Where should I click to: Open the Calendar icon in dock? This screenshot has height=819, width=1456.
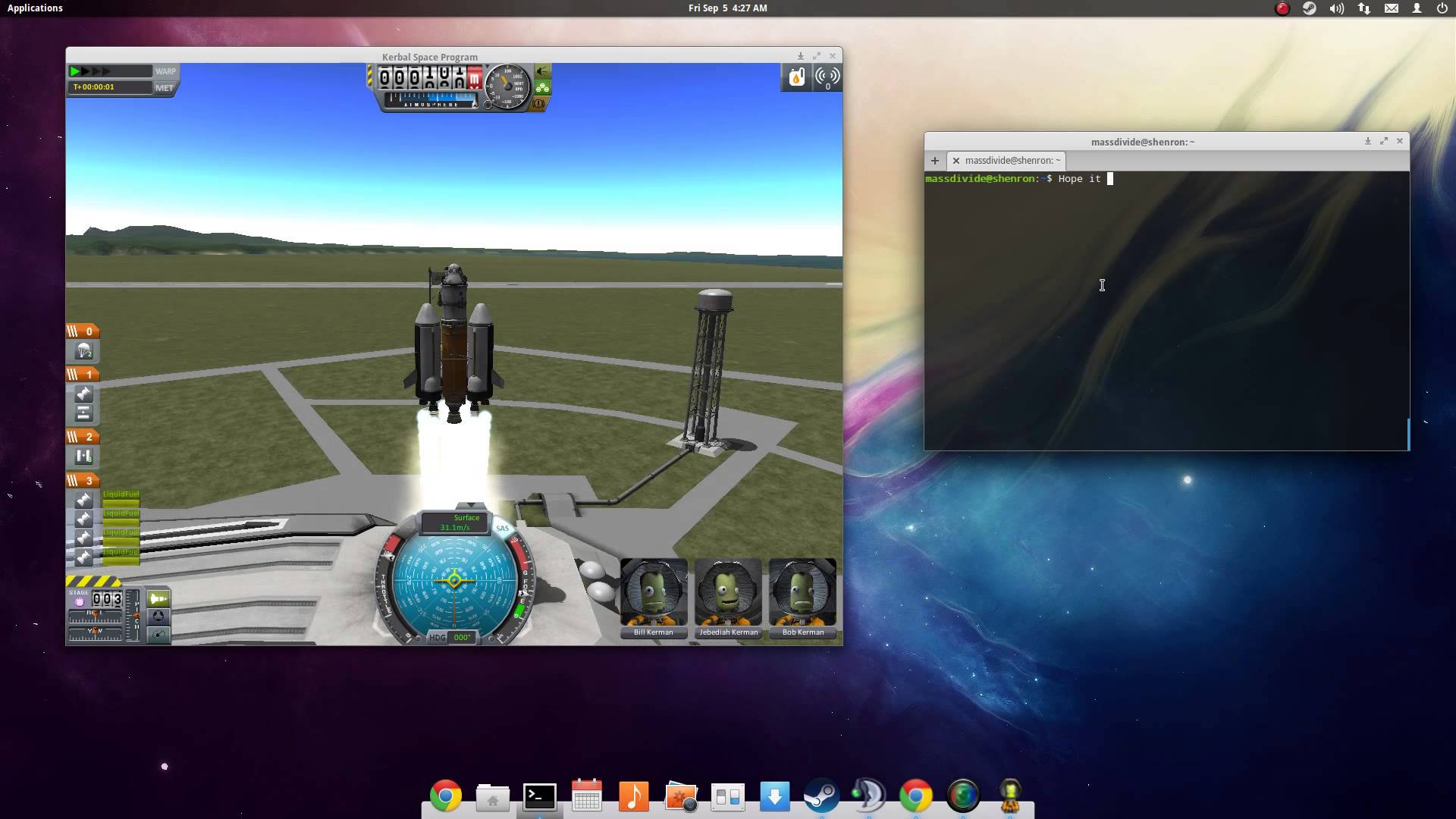[587, 796]
